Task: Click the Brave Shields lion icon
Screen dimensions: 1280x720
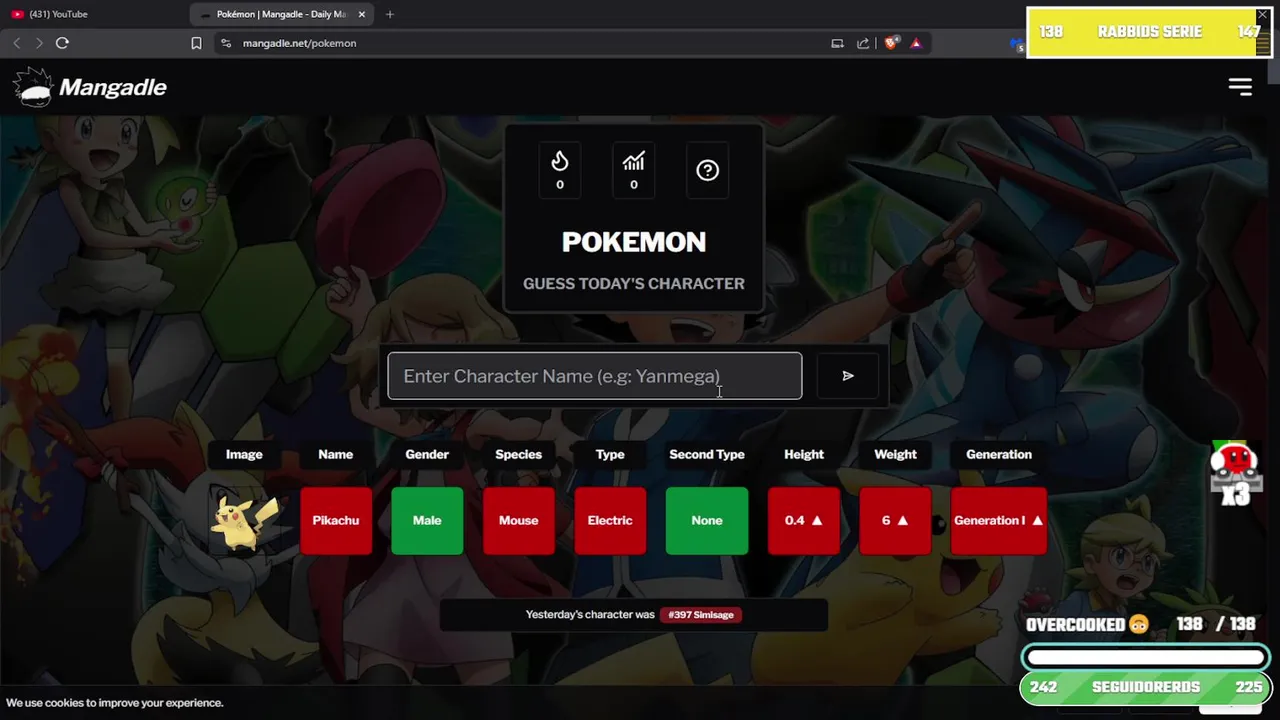Action: [x=891, y=43]
